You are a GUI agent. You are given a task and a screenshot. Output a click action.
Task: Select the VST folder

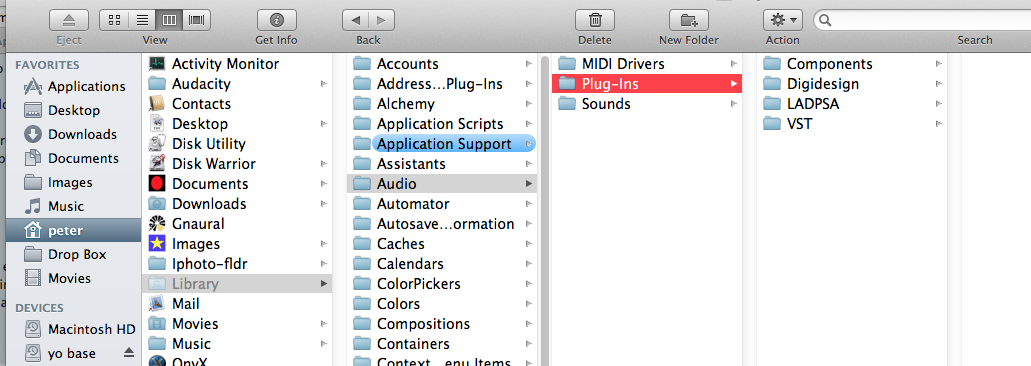[x=852, y=124]
